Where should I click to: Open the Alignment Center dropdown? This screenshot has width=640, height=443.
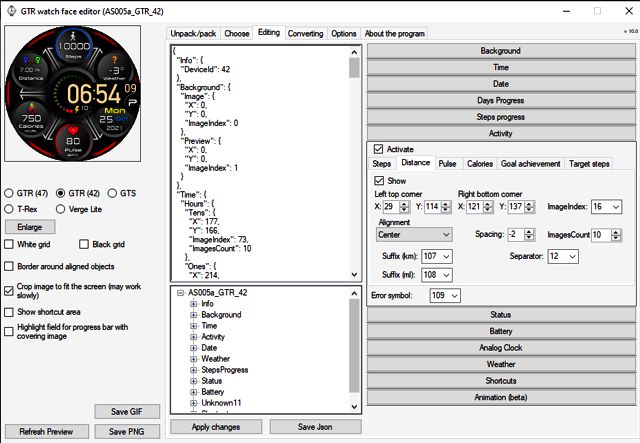[x=413, y=235]
